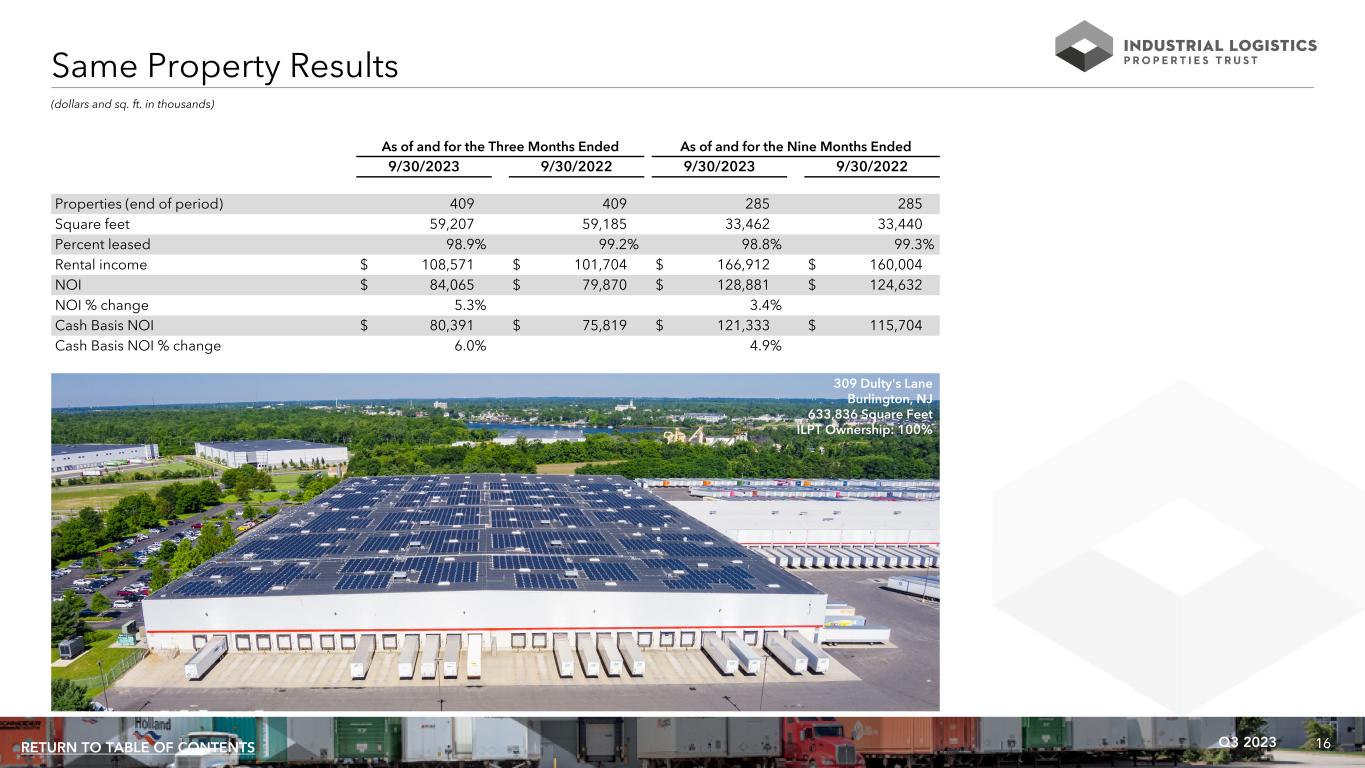Click the Square feet row label

point(92,224)
